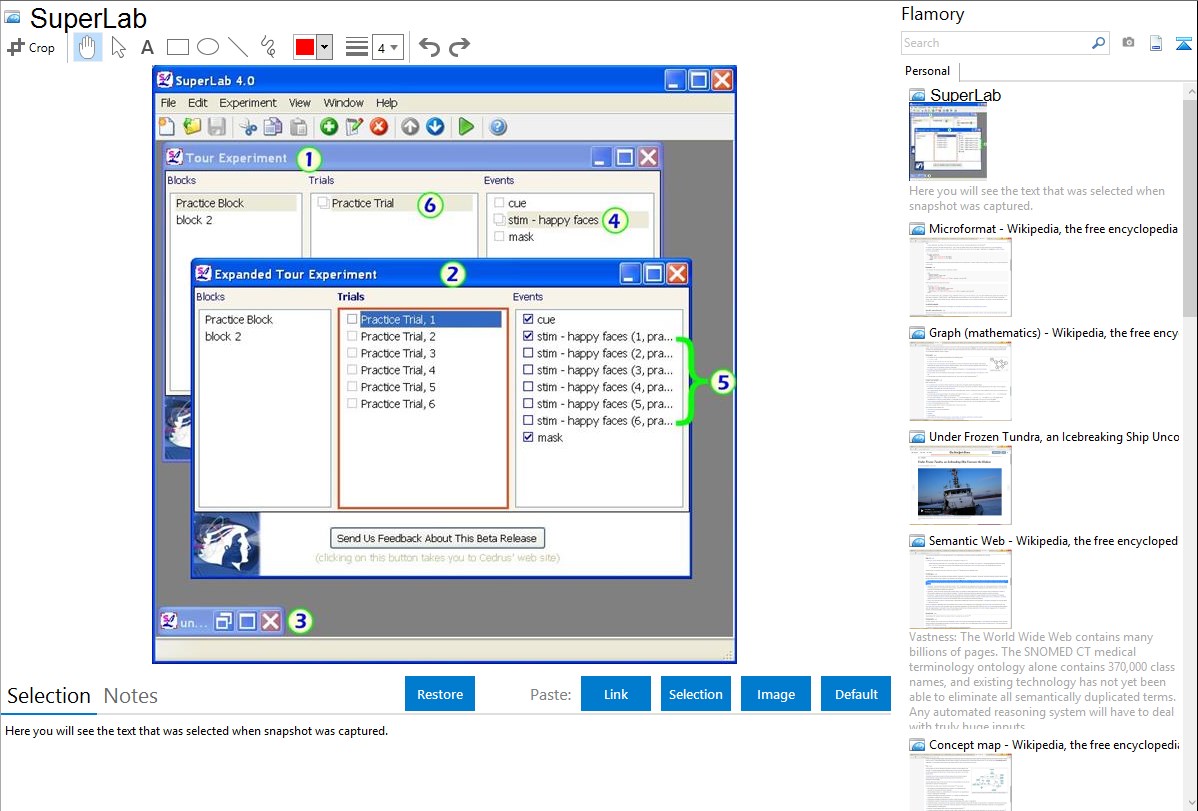Viewport: 1198px width, 811px height.
Task: Open the Microformat - Wikipedia snapshot thumbnail
Action: click(960, 277)
